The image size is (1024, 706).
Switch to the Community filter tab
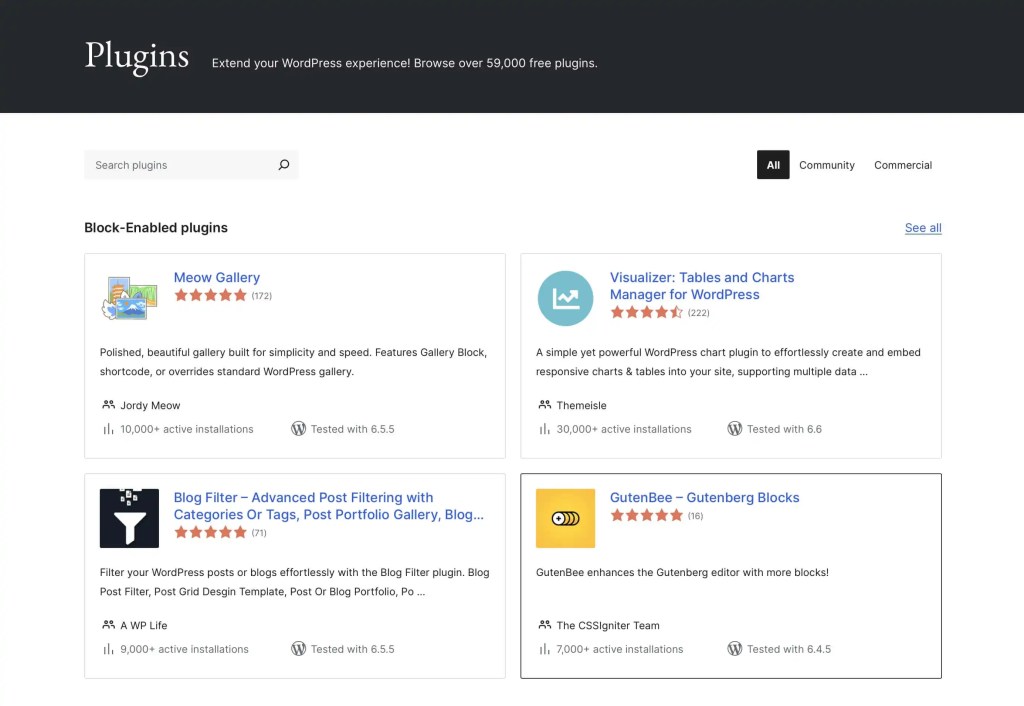click(826, 165)
